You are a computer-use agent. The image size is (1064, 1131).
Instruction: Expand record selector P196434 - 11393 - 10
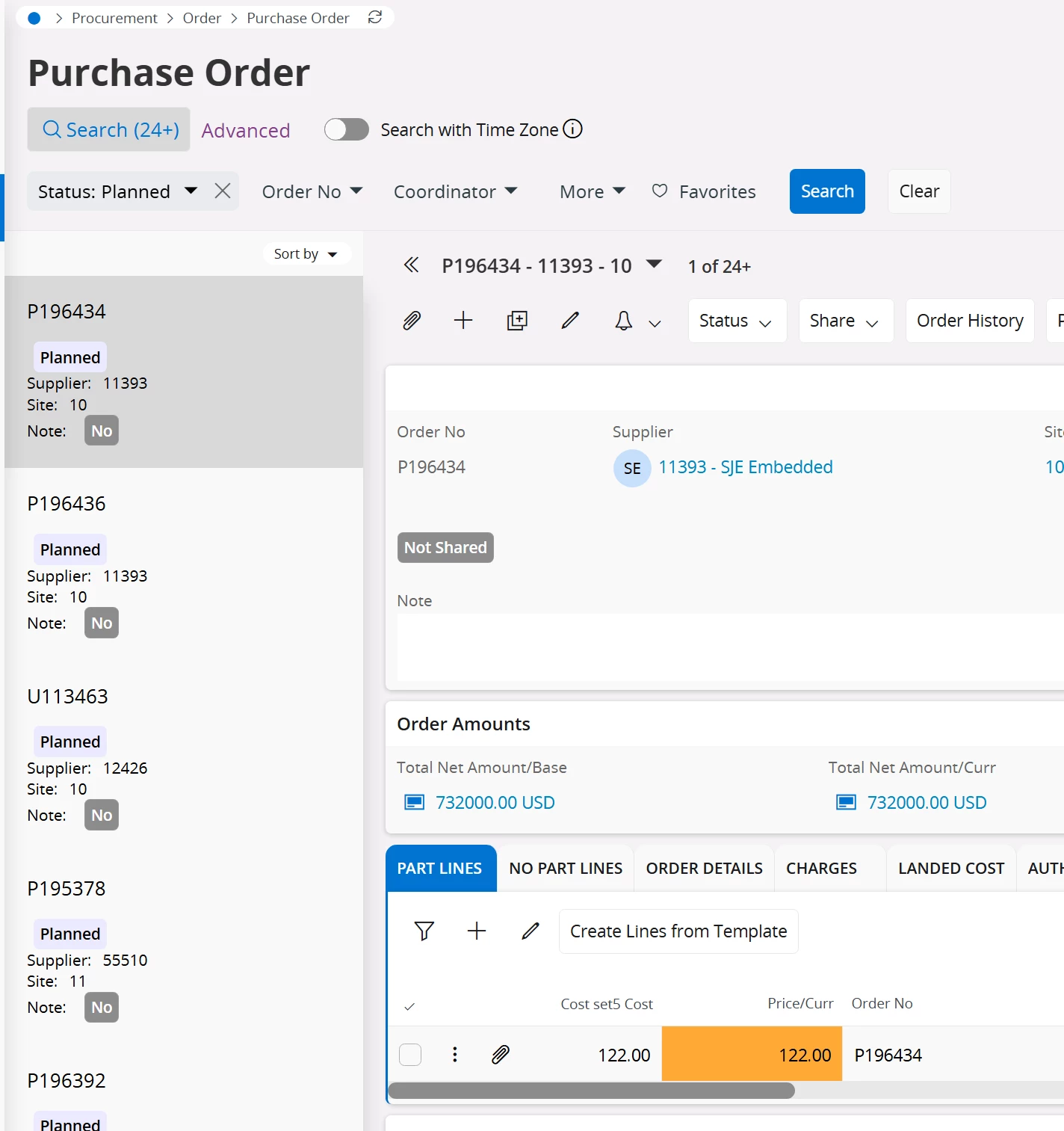(654, 264)
